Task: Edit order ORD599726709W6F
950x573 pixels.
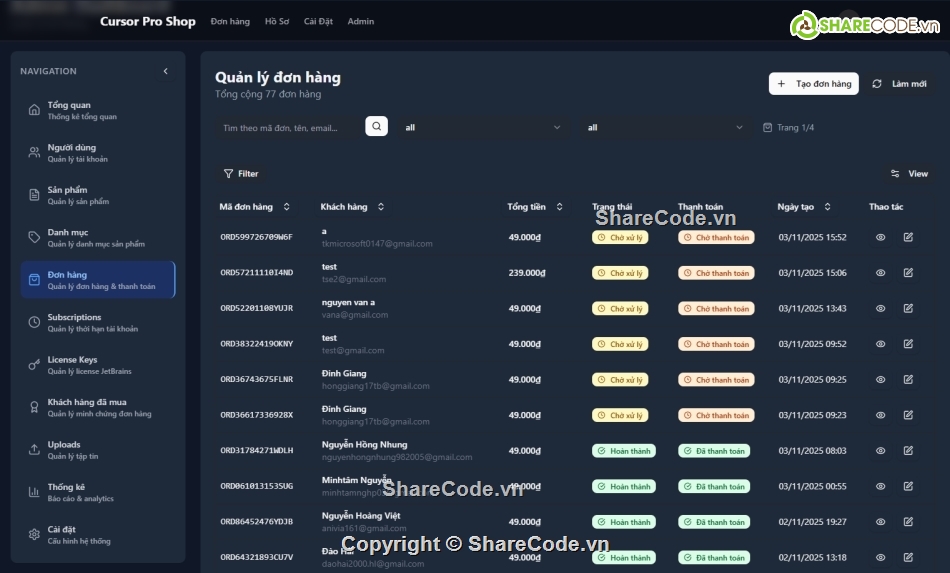Action: 908,237
